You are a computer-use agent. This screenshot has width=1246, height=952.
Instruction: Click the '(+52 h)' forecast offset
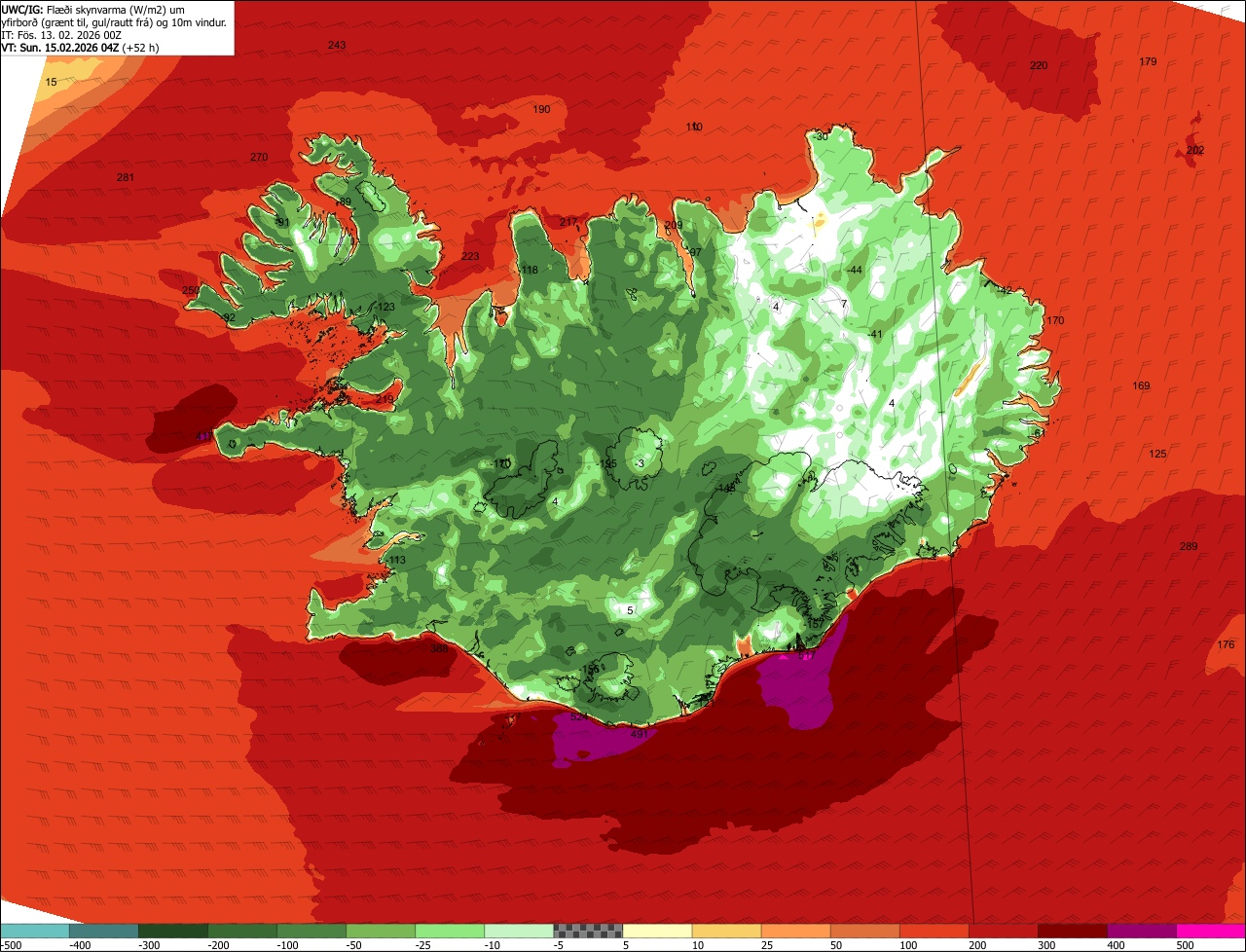click(x=141, y=47)
